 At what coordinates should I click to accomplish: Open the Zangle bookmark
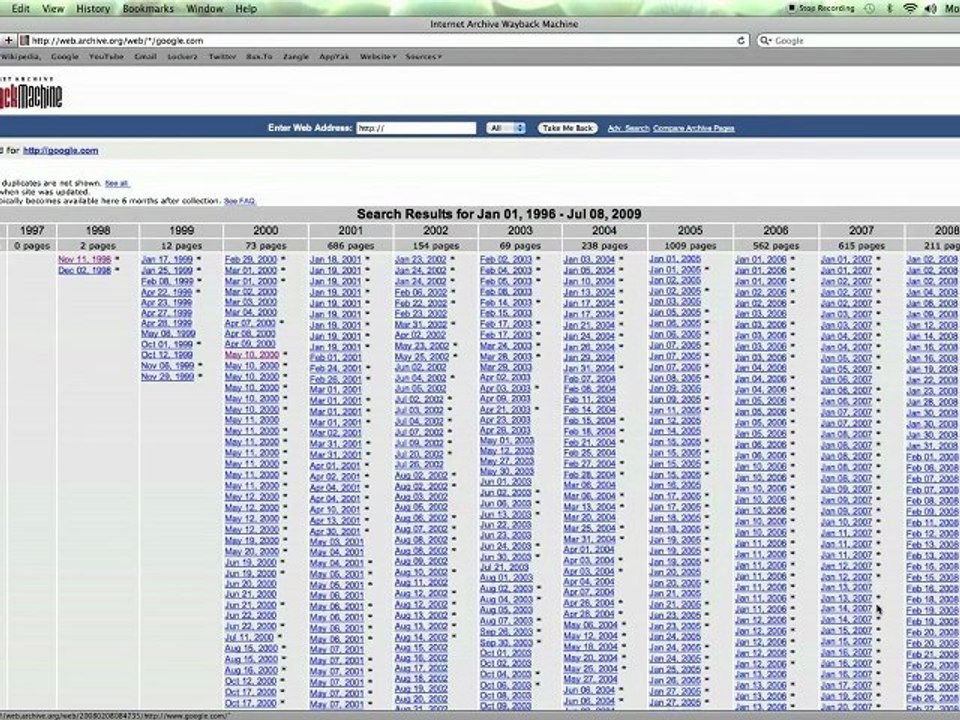tap(296, 56)
